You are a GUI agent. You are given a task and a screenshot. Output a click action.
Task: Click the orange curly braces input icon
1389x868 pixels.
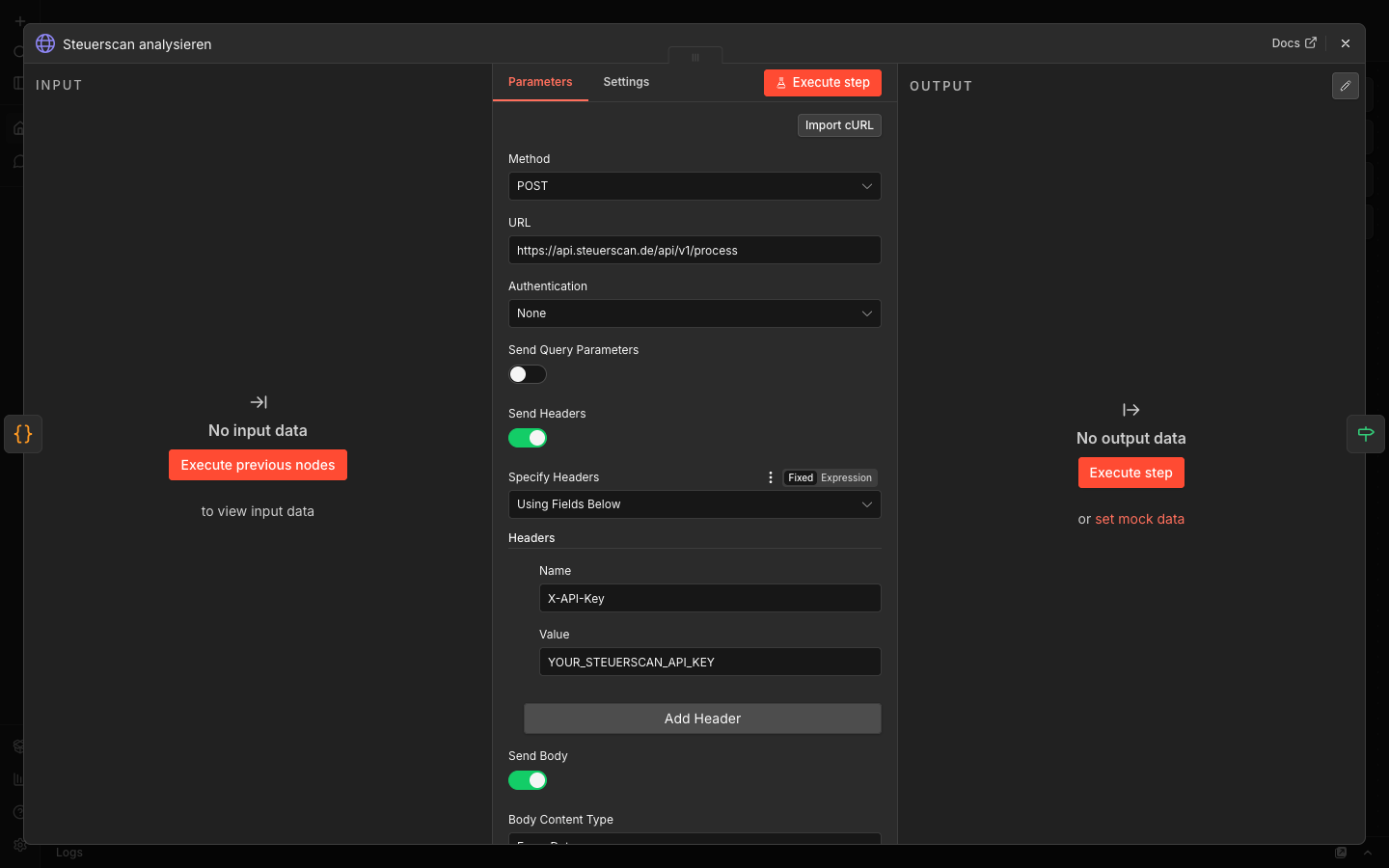[x=23, y=434]
